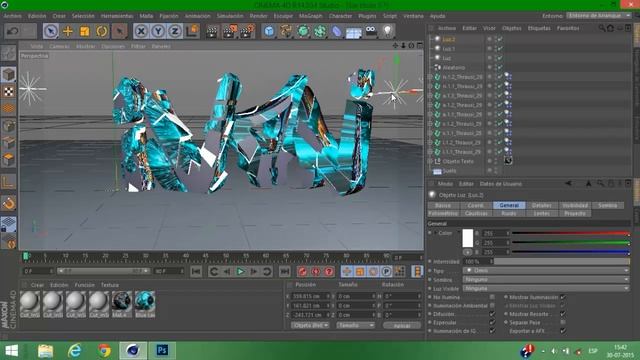Play the animation forward
Screen dimensions: 640x360
click(x=241, y=271)
